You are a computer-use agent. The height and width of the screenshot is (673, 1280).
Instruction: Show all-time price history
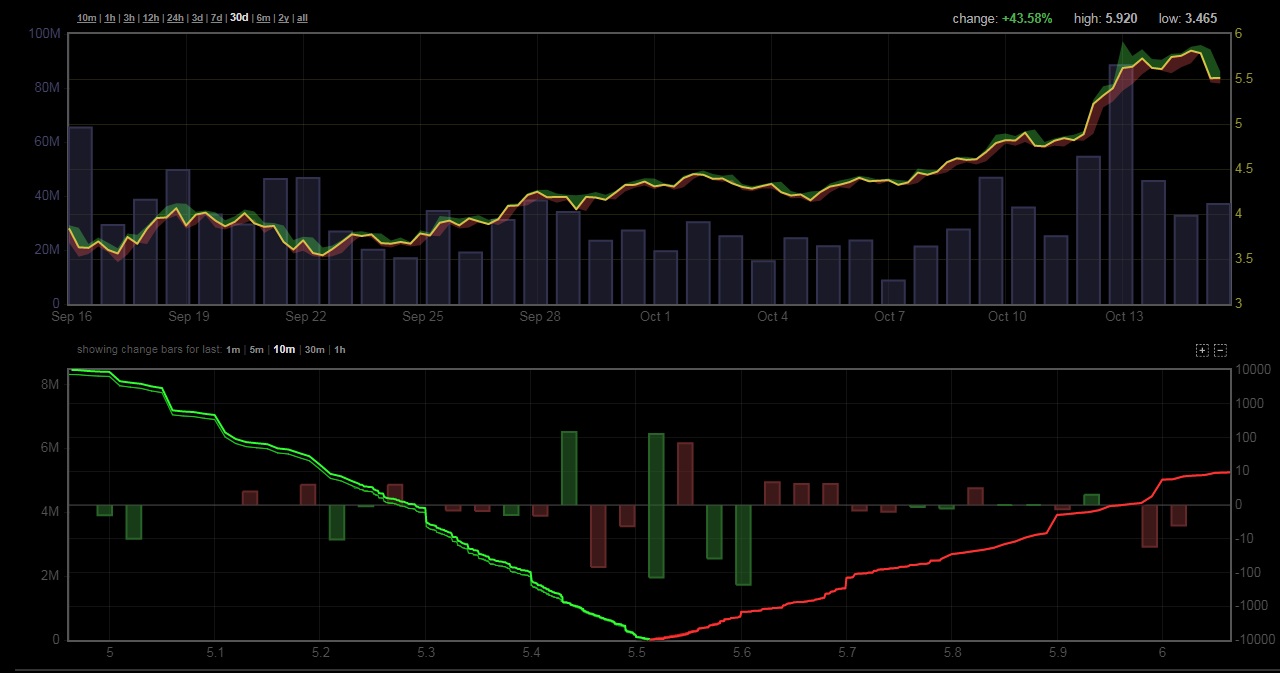tap(302, 18)
